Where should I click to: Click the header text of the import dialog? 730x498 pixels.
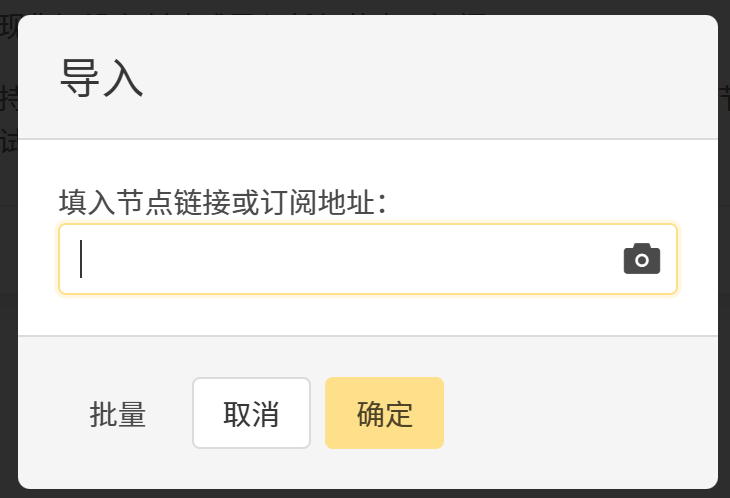click(x=102, y=78)
